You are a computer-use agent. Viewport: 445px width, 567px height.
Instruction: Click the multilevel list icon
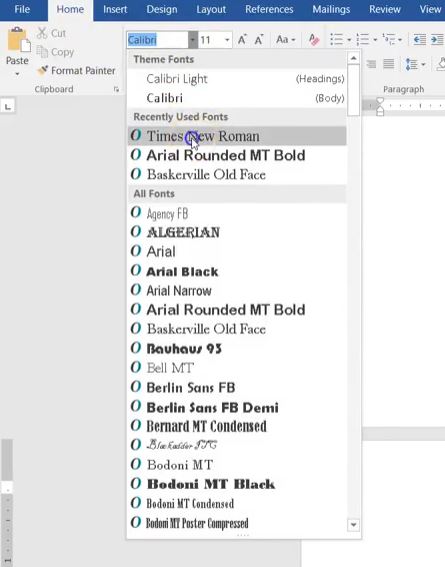click(389, 39)
